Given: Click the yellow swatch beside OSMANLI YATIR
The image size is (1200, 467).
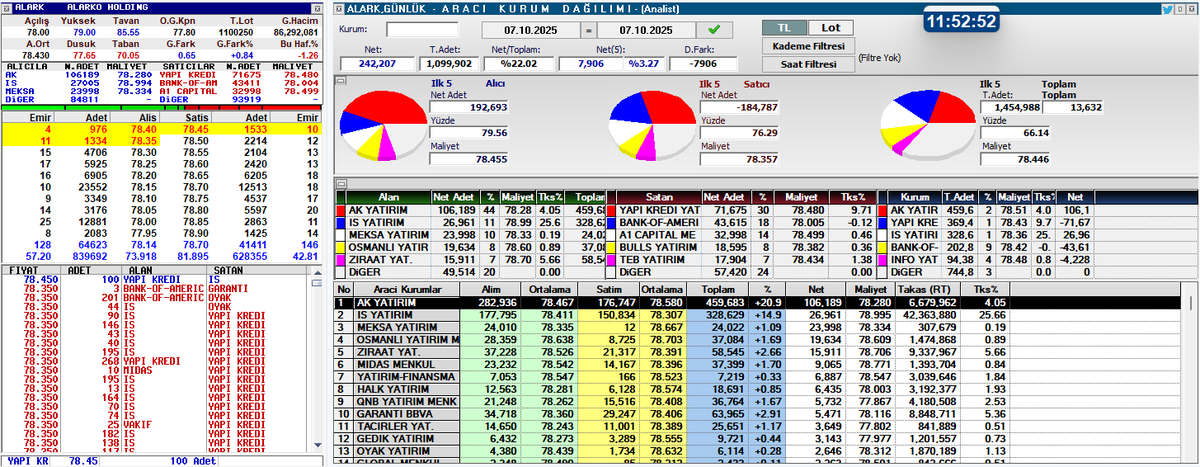Looking at the screenshot, I should point(341,246).
